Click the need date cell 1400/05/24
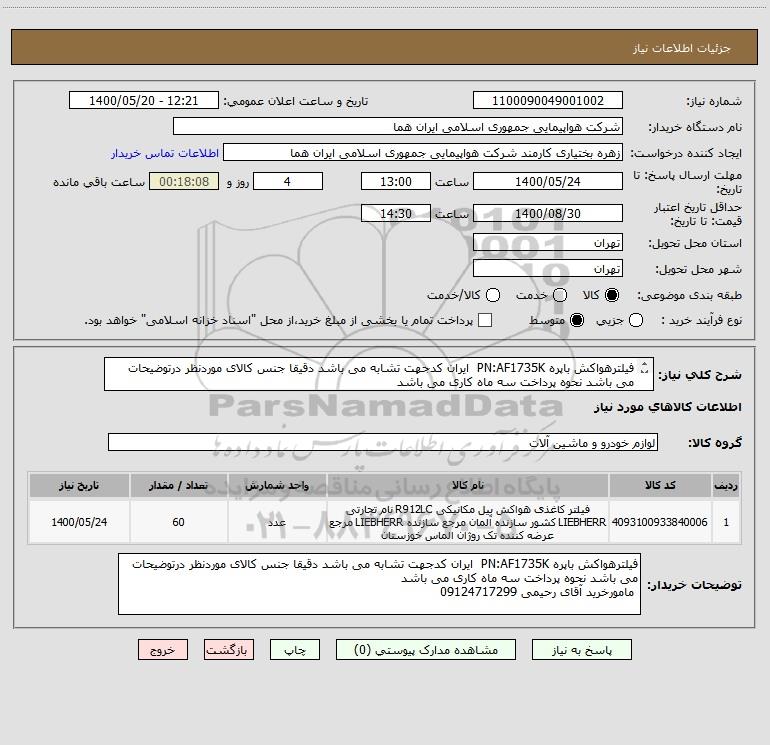770x745 pixels. (x=79, y=522)
